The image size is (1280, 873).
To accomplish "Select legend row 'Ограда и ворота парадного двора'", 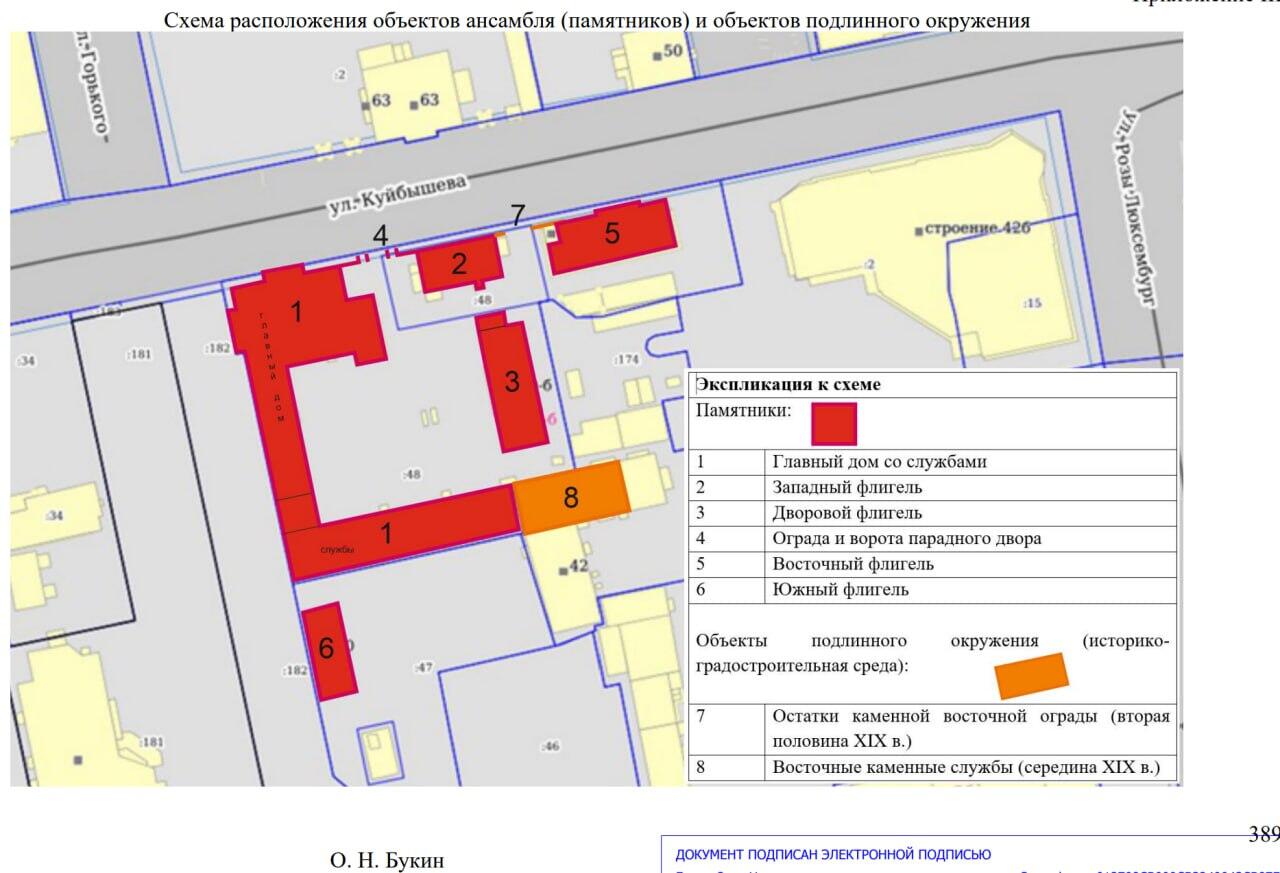I will [906, 538].
